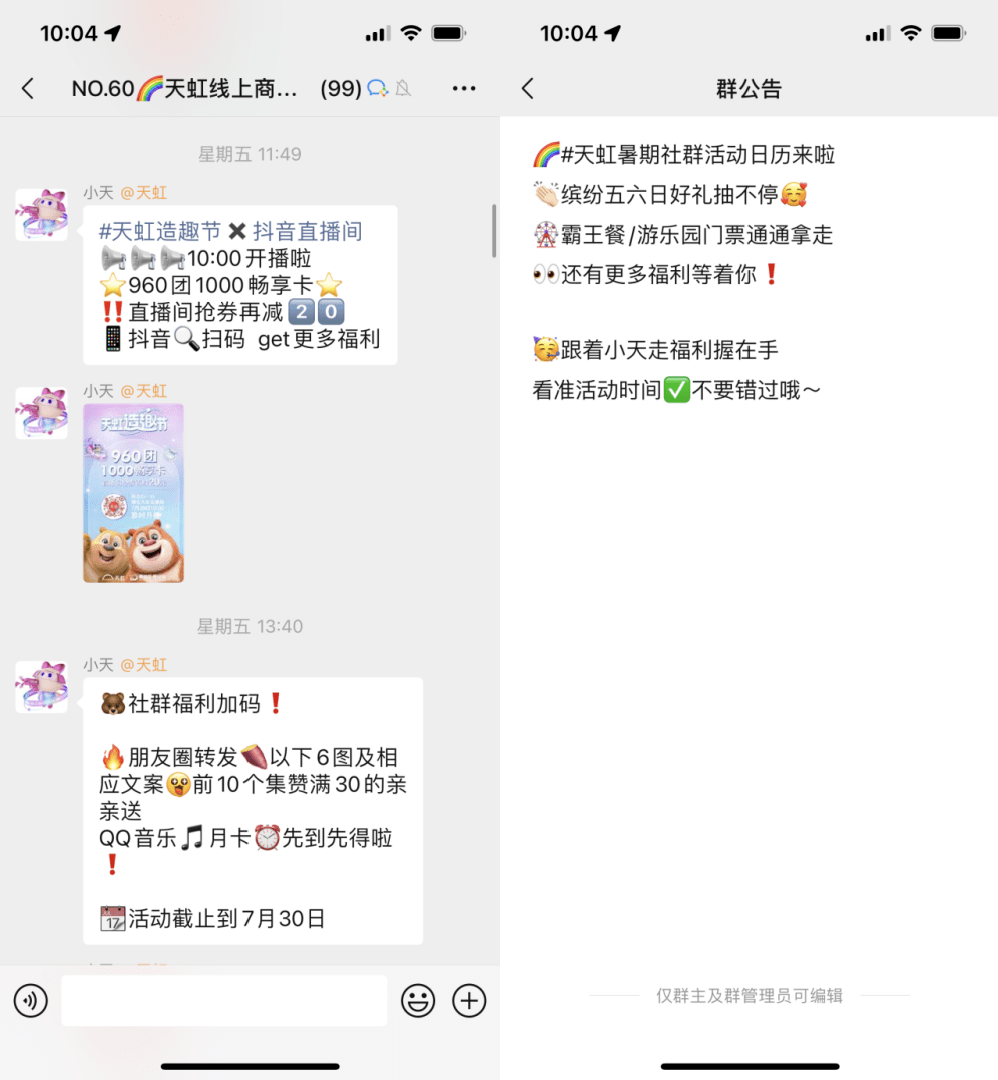Go back from 群公告 page
The width and height of the screenshot is (998, 1080).
[x=528, y=89]
